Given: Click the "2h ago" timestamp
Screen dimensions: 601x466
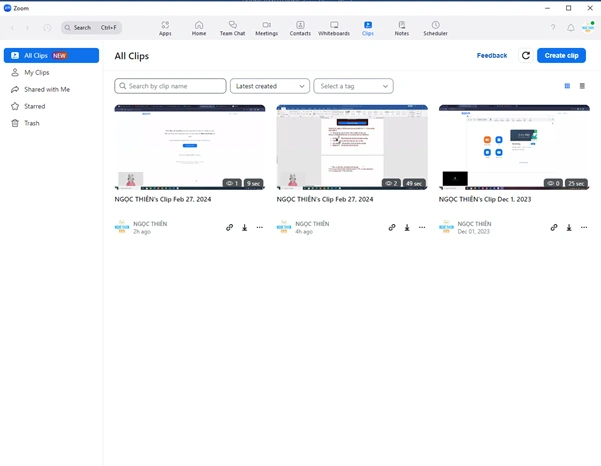Looking at the screenshot, I should coord(142,231).
